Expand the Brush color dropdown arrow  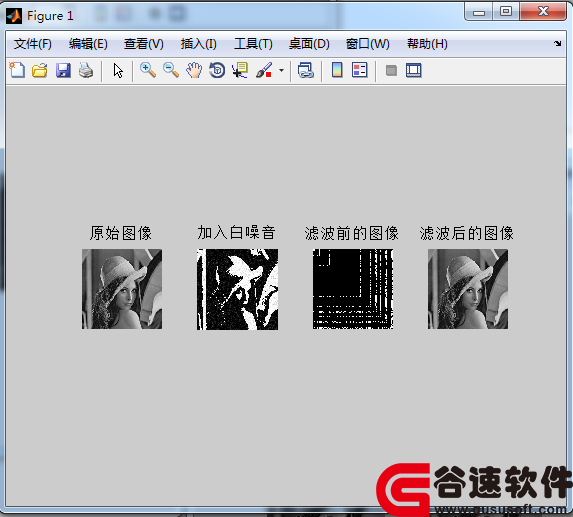[x=281, y=70]
